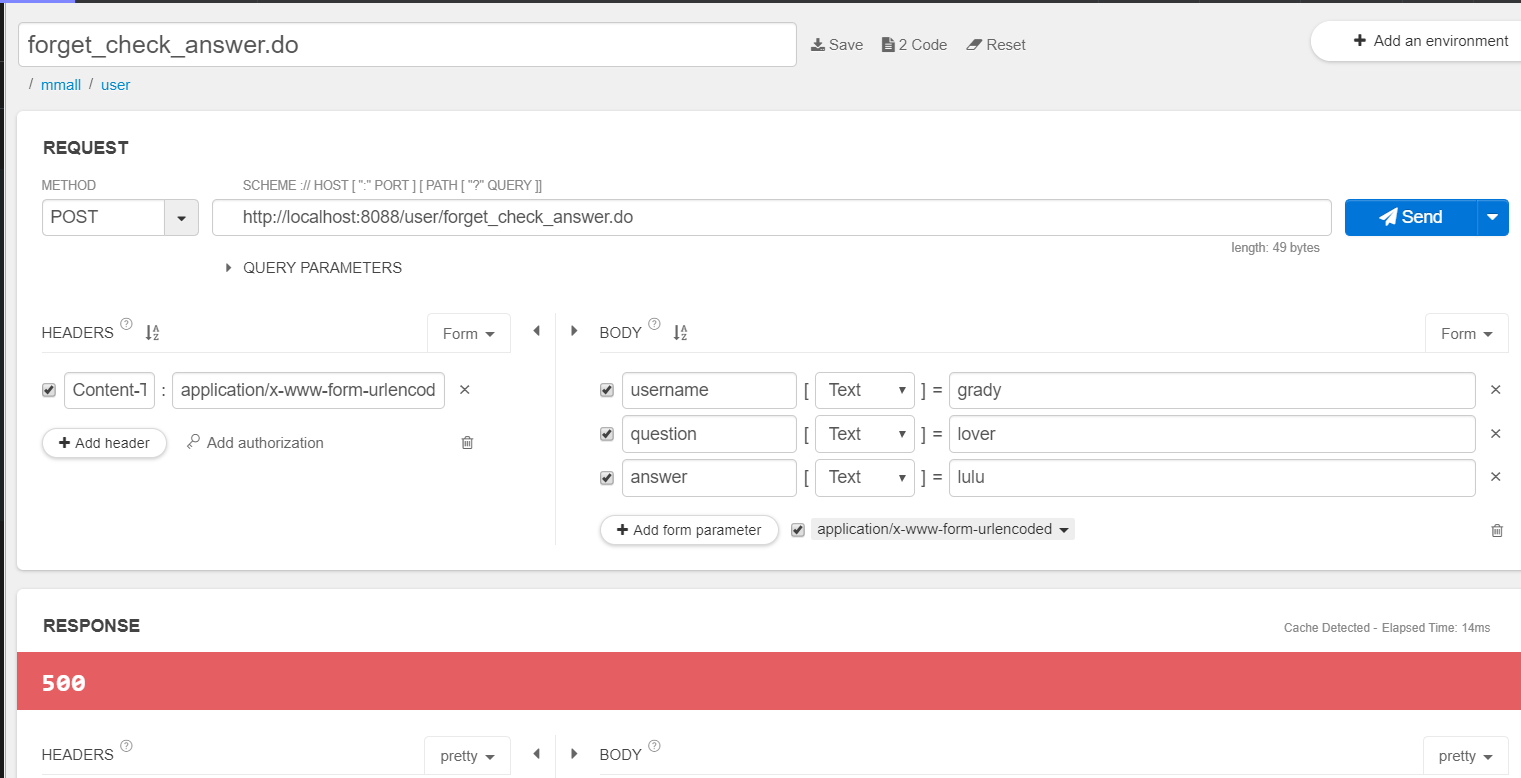Open request headers Form dropdown
Image resolution: width=1521 pixels, height=778 pixels.
tap(469, 334)
